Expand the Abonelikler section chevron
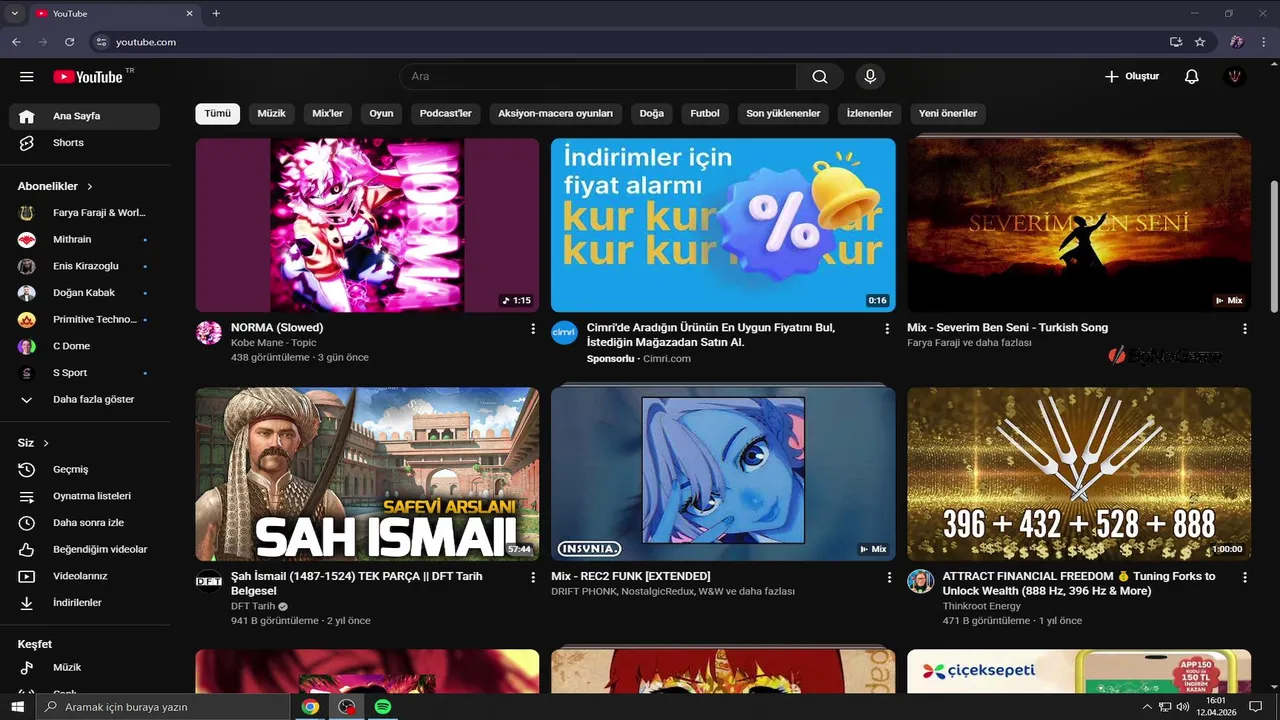Viewport: 1280px width, 720px height. 90,187
